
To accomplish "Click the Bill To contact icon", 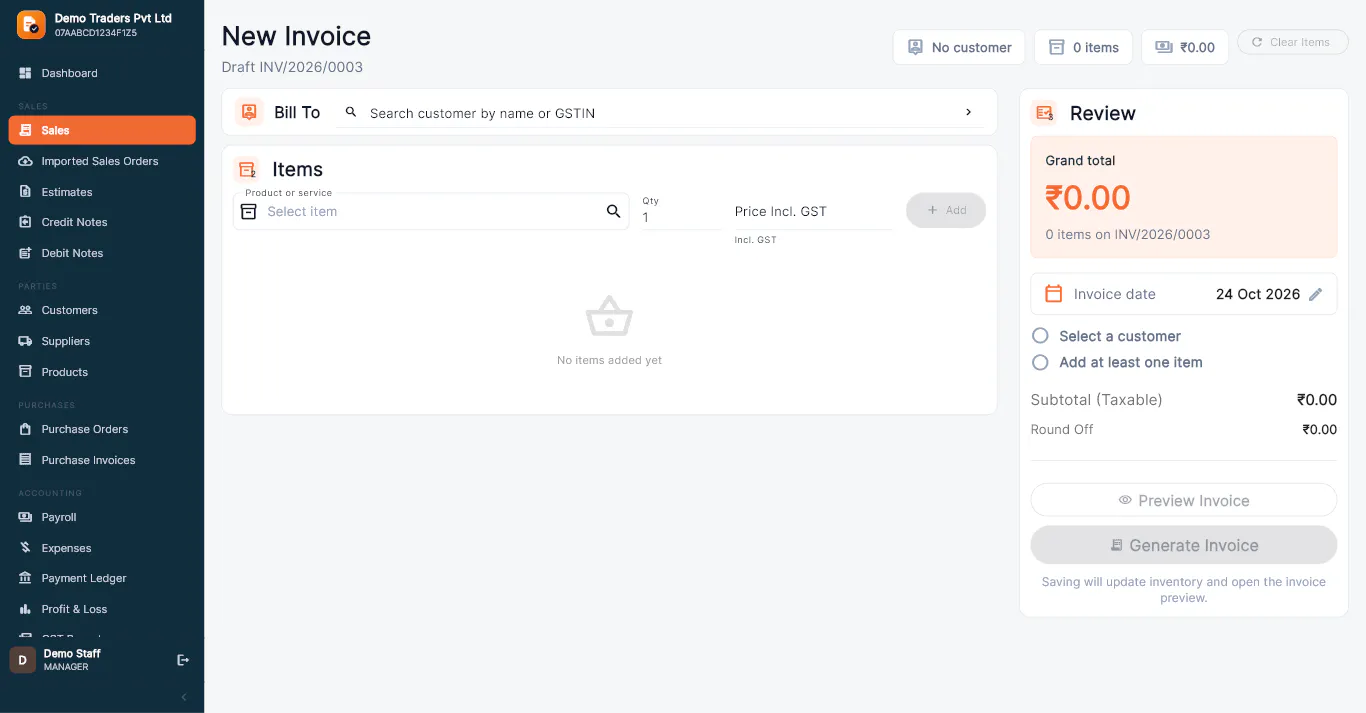I will (x=249, y=112).
